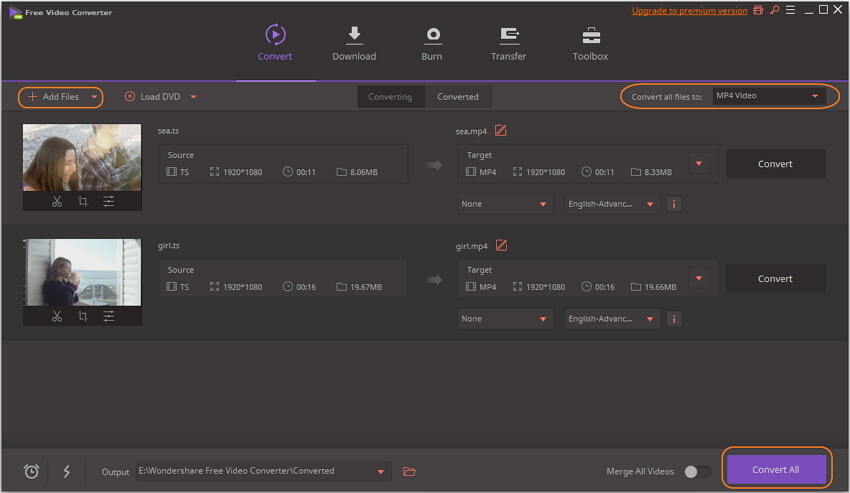Switch to the Download tab
The image size is (850, 493).
click(354, 44)
